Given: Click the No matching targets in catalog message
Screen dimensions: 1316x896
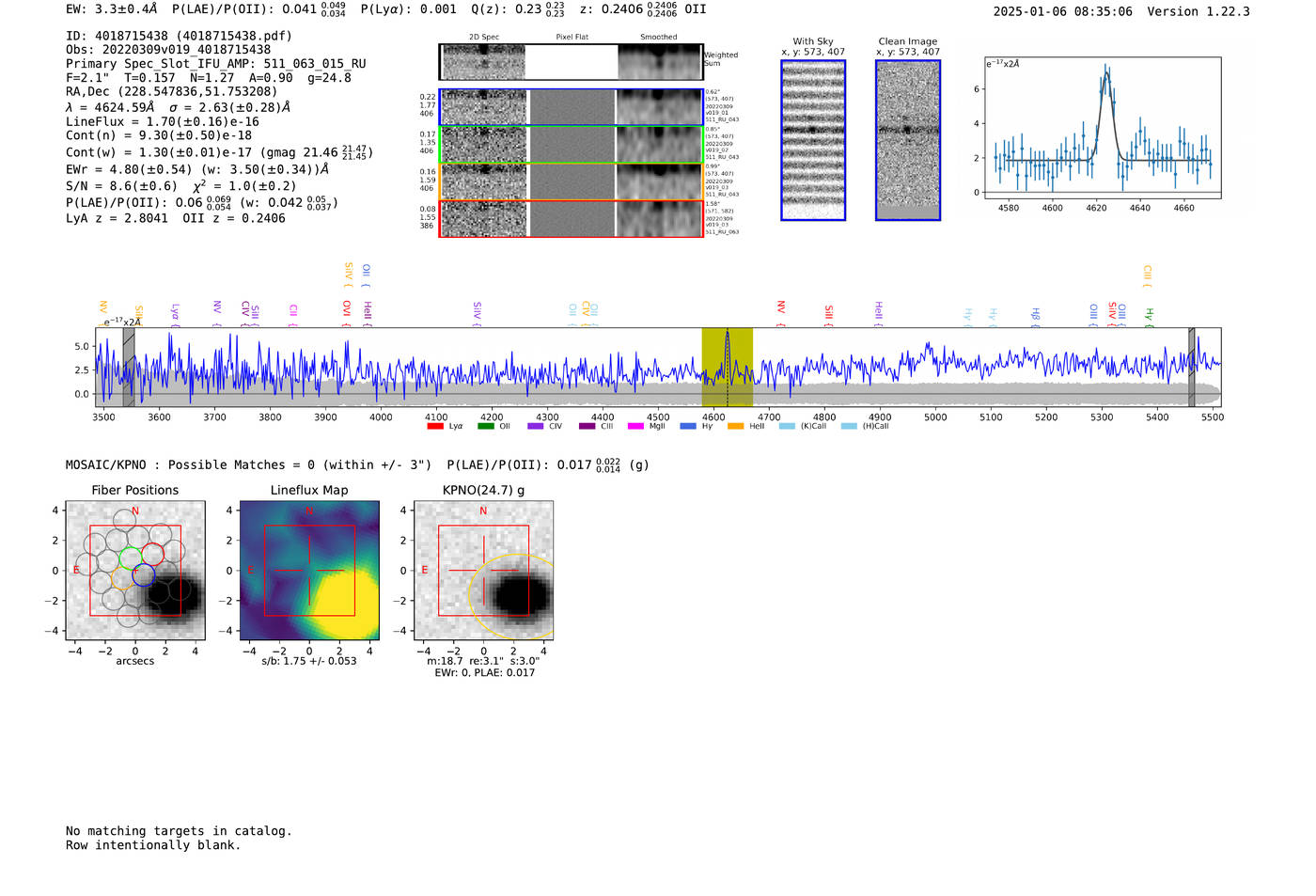Looking at the screenshot, I should pos(179,831).
